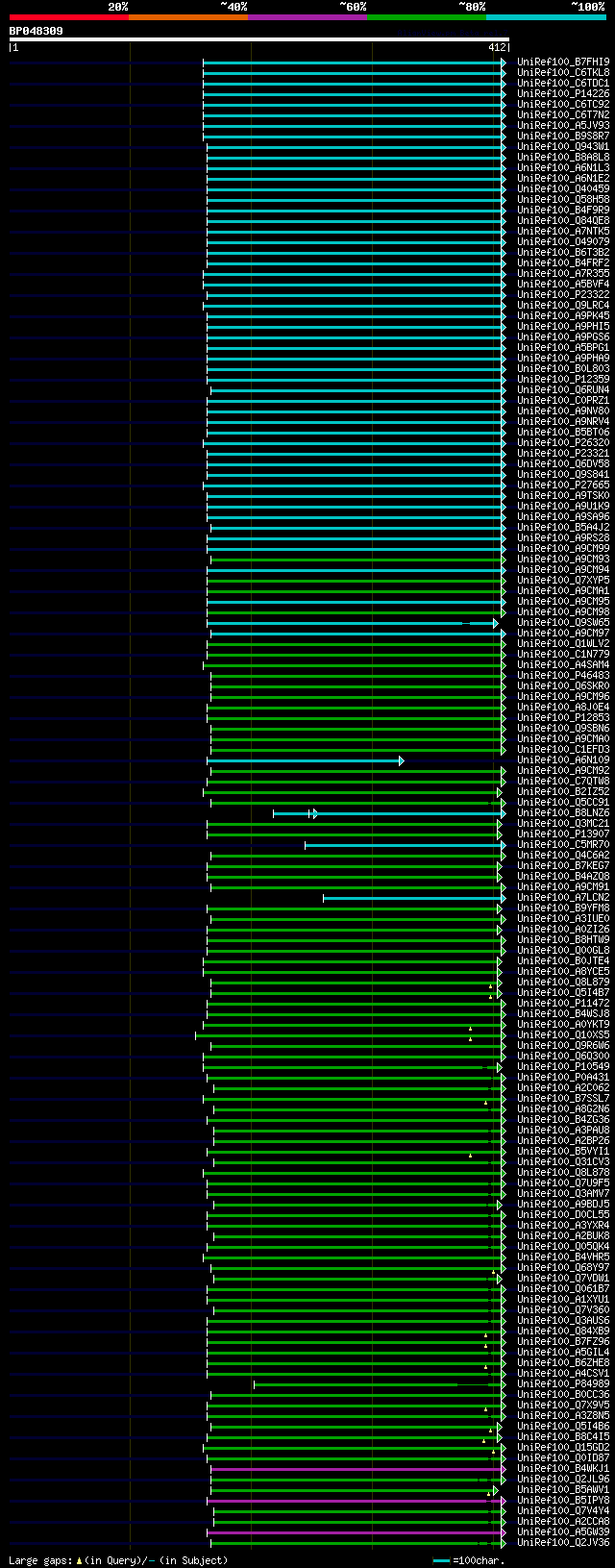Viewport: 615px width, 1568px height.
Task: Click the red 20% identity legend segment
Action: pyautogui.click(x=69, y=17)
